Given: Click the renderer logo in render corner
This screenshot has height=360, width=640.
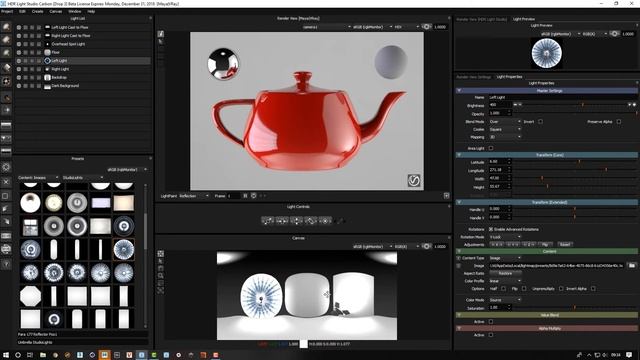Looking at the screenshot, I should click(414, 180).
